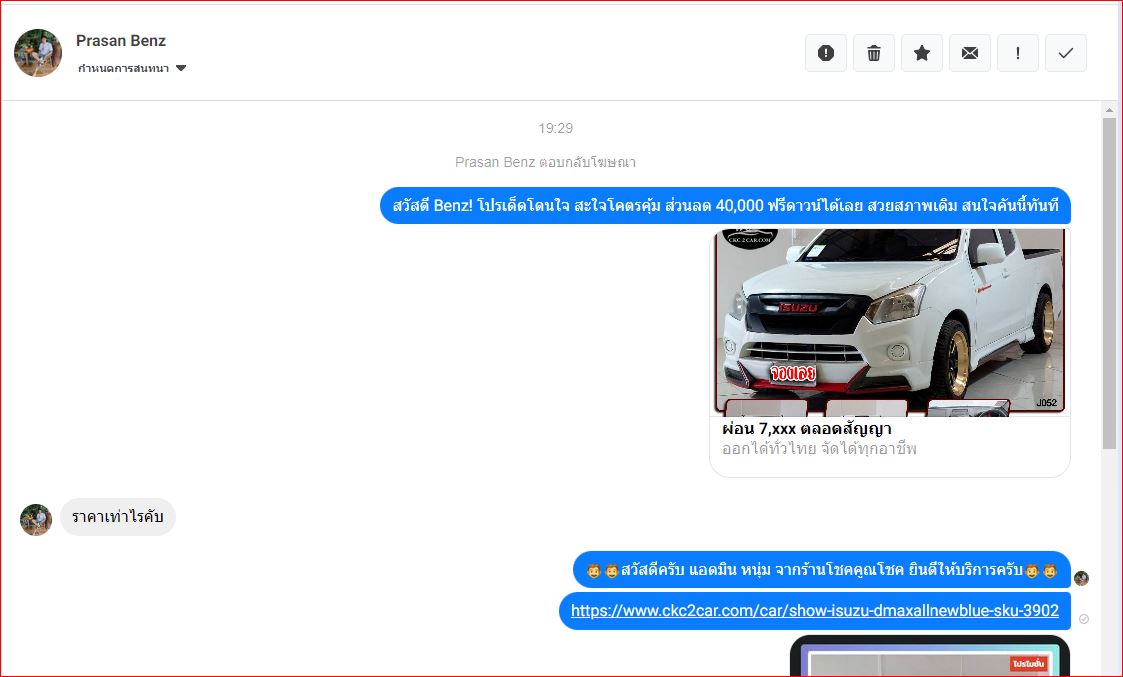Viewport: 1123px width, 677px height.
Task: Open the ckc2car.com isuzu dmax link
Action: (x=814, y=611)
